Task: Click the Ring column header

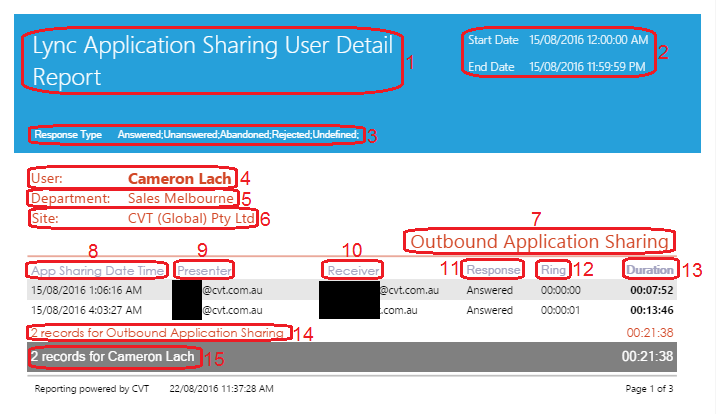Action: click(553, 270)
